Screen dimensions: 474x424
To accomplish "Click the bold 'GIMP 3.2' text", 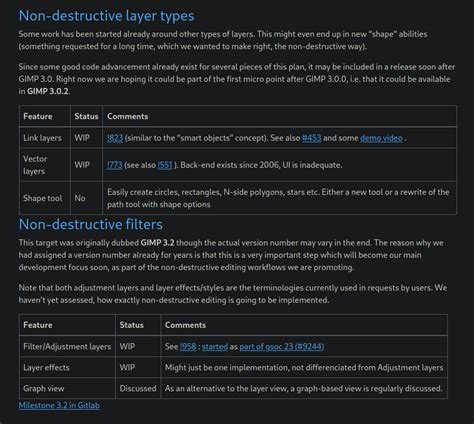I will [x=157, y=243].
